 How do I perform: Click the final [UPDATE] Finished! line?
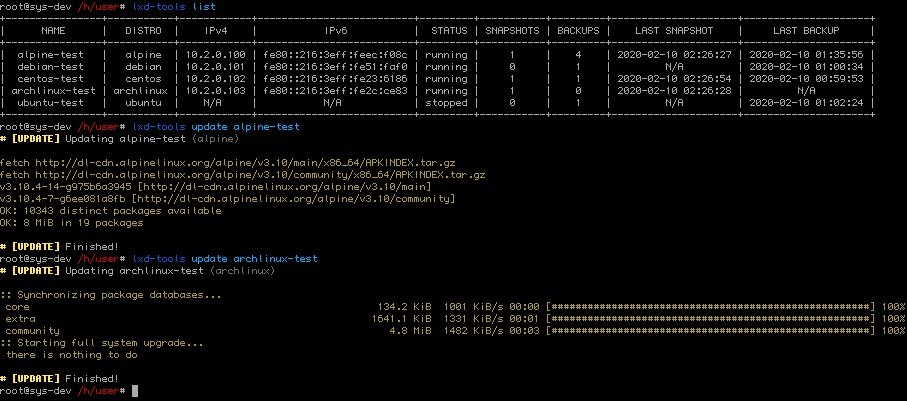pyautogui.click(x=60, y=379)
